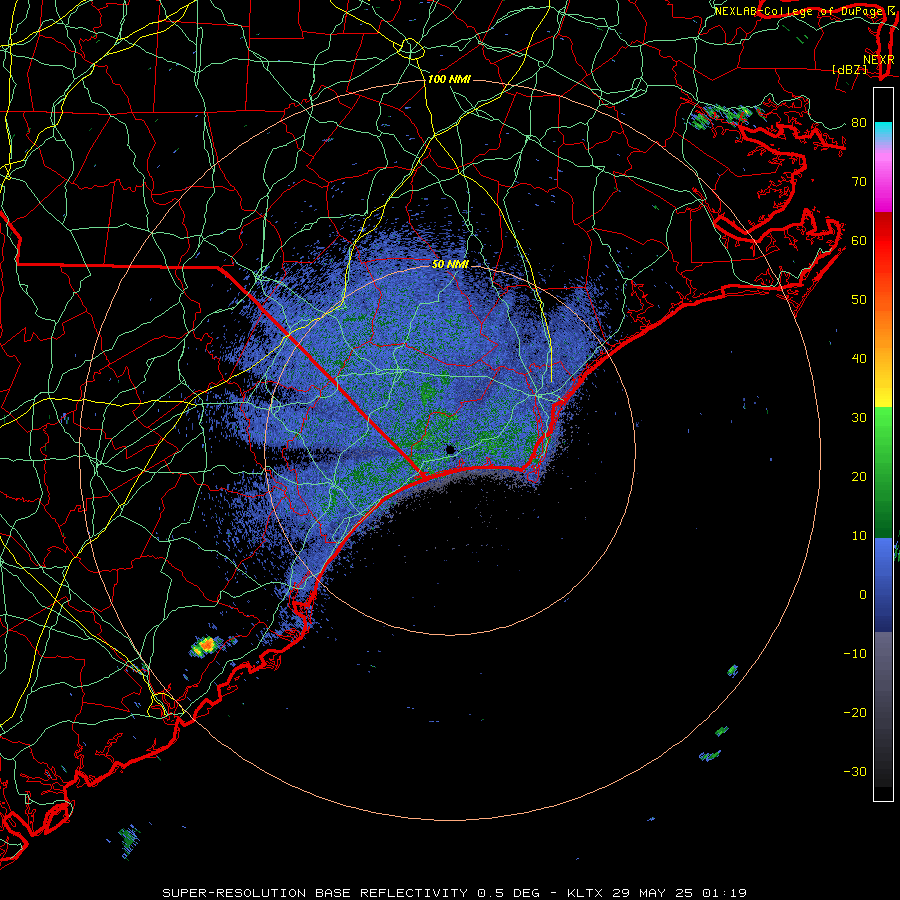The image size is (900, 900).
Task: Click the 60 value on the dBZ scale
Action: 859,241
